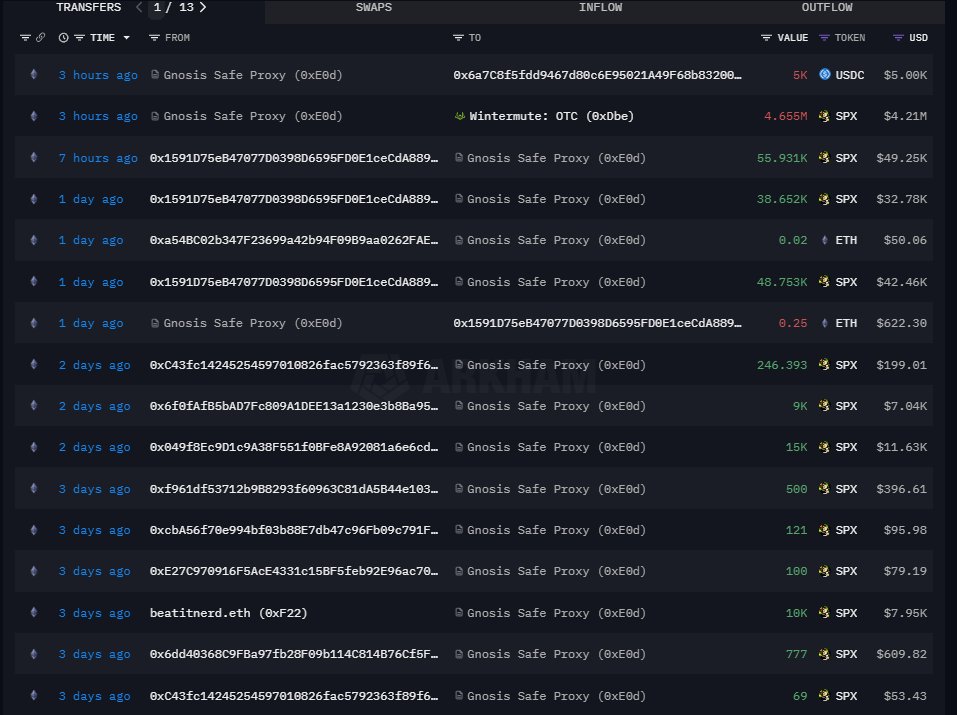Open the FROM column filter
Viewport: 957px width, 715px height.
154,38
